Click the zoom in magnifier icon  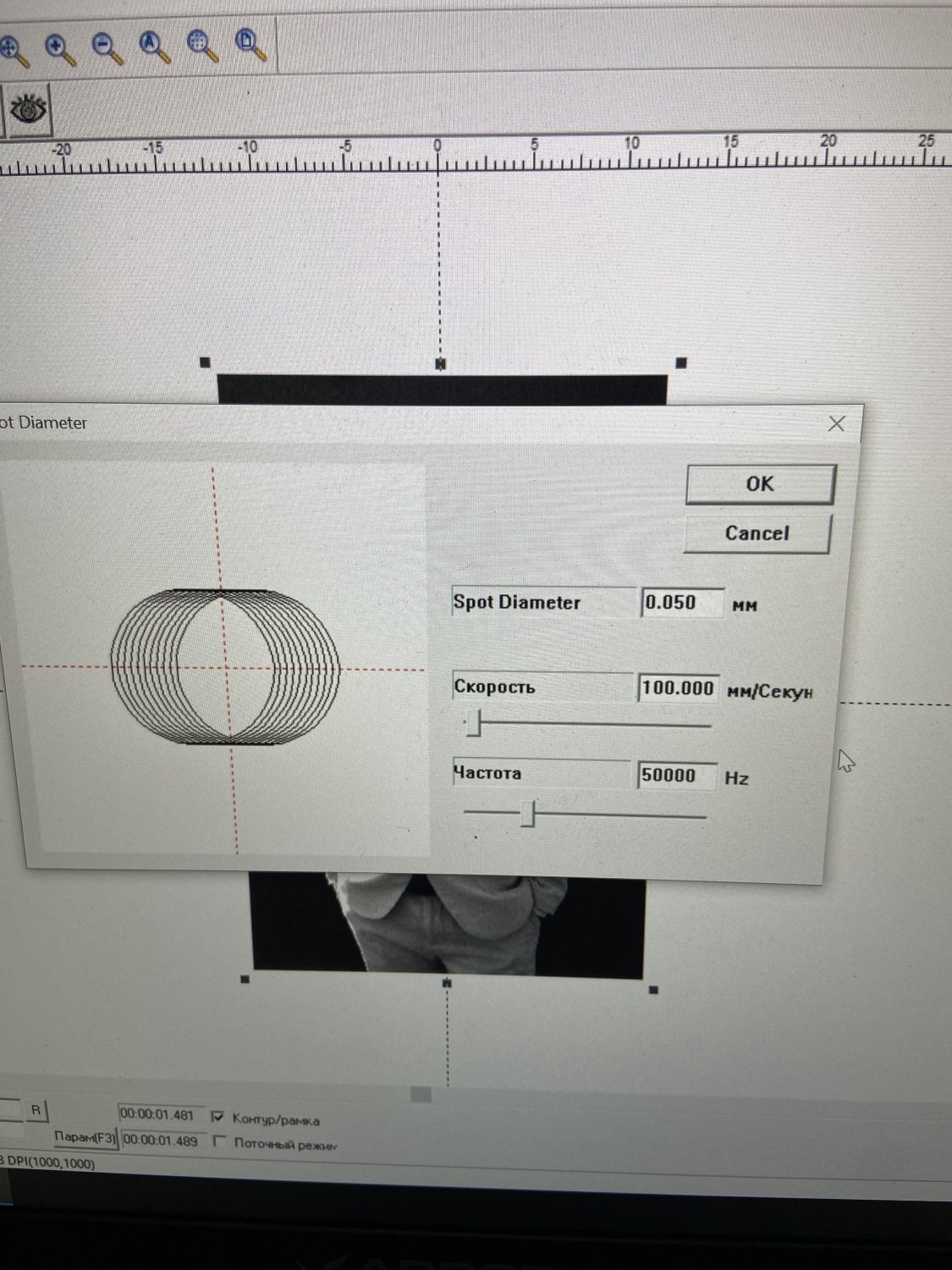click(59, 49)
